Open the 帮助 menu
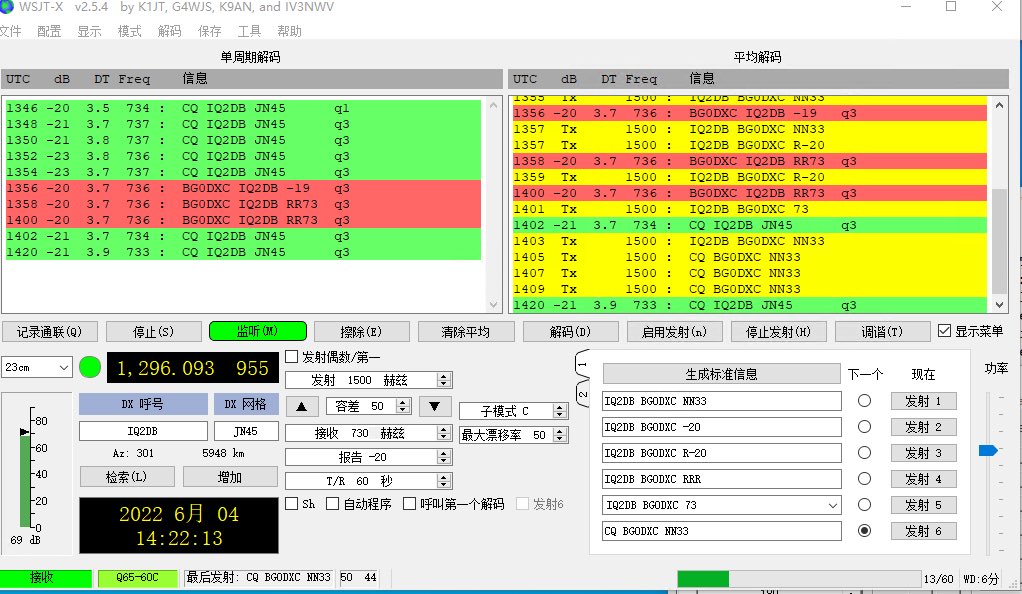Screen dimensions: 1022x594 point(289,31)
